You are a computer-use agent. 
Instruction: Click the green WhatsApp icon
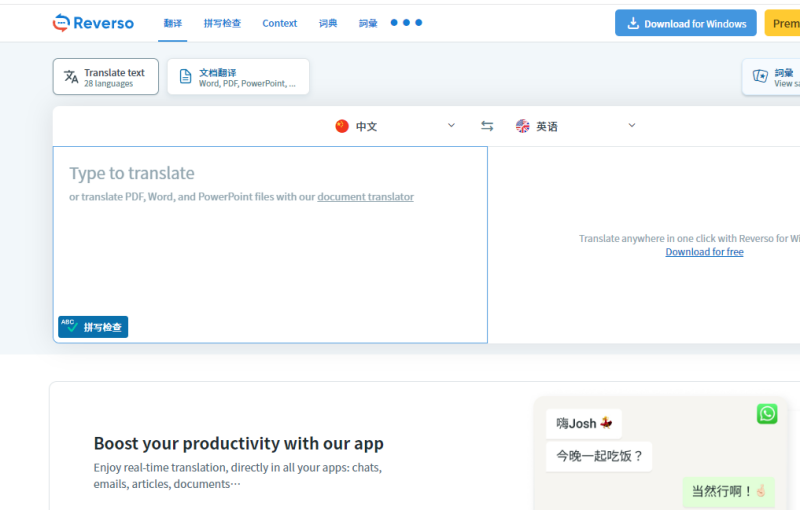pyautogui.click(x=767, y=414)
